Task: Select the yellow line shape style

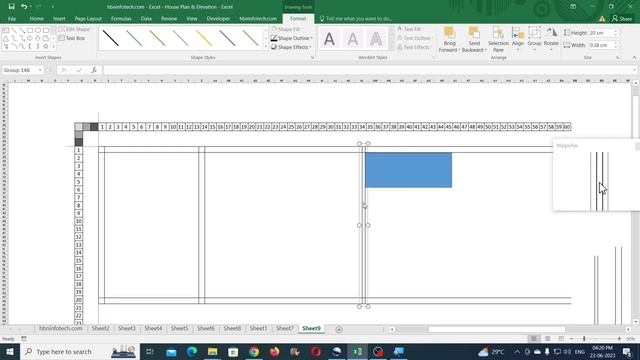Action: click(x=204, y=38)
